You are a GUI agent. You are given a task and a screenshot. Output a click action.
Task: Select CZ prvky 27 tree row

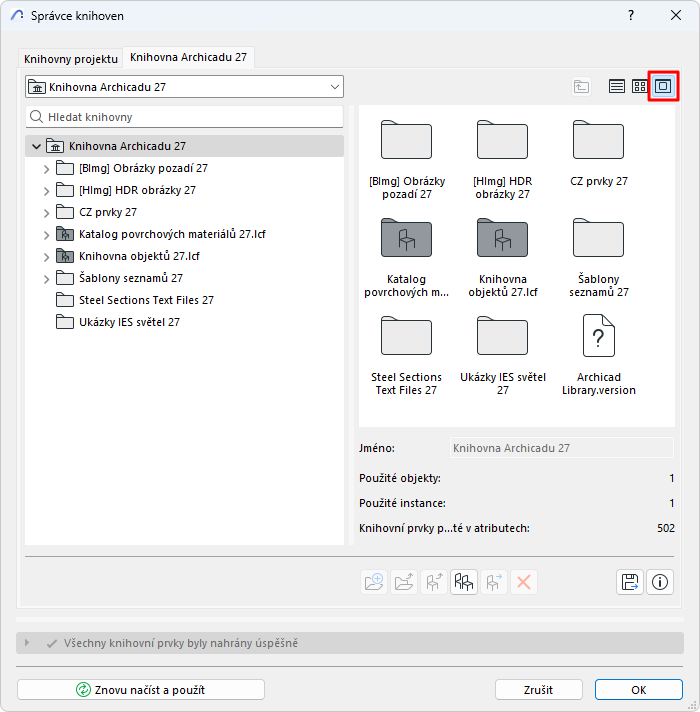coord(184,212)
